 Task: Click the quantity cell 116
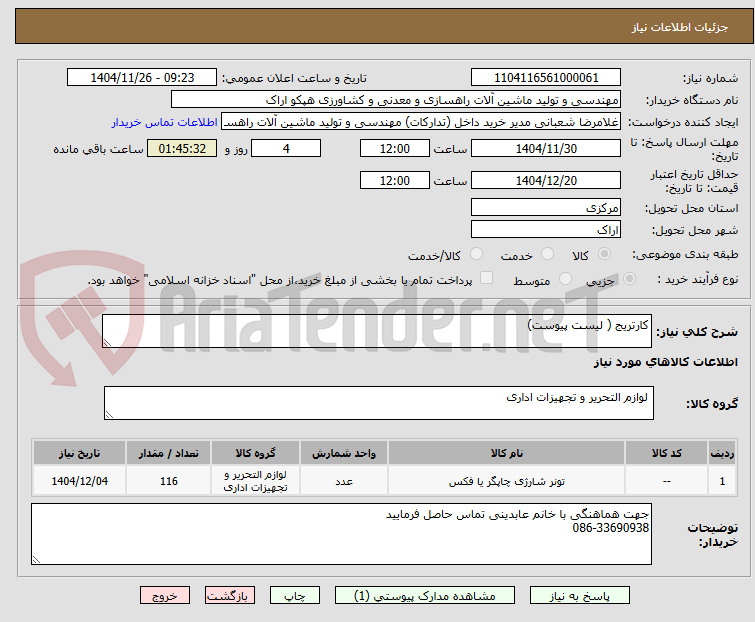point(169,481)
